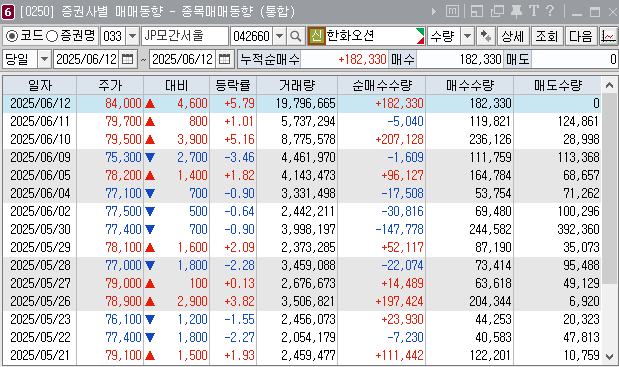Click the 상세 button
Image resolution: width=619 pixels, height=367 pixels.
[512, 36]
